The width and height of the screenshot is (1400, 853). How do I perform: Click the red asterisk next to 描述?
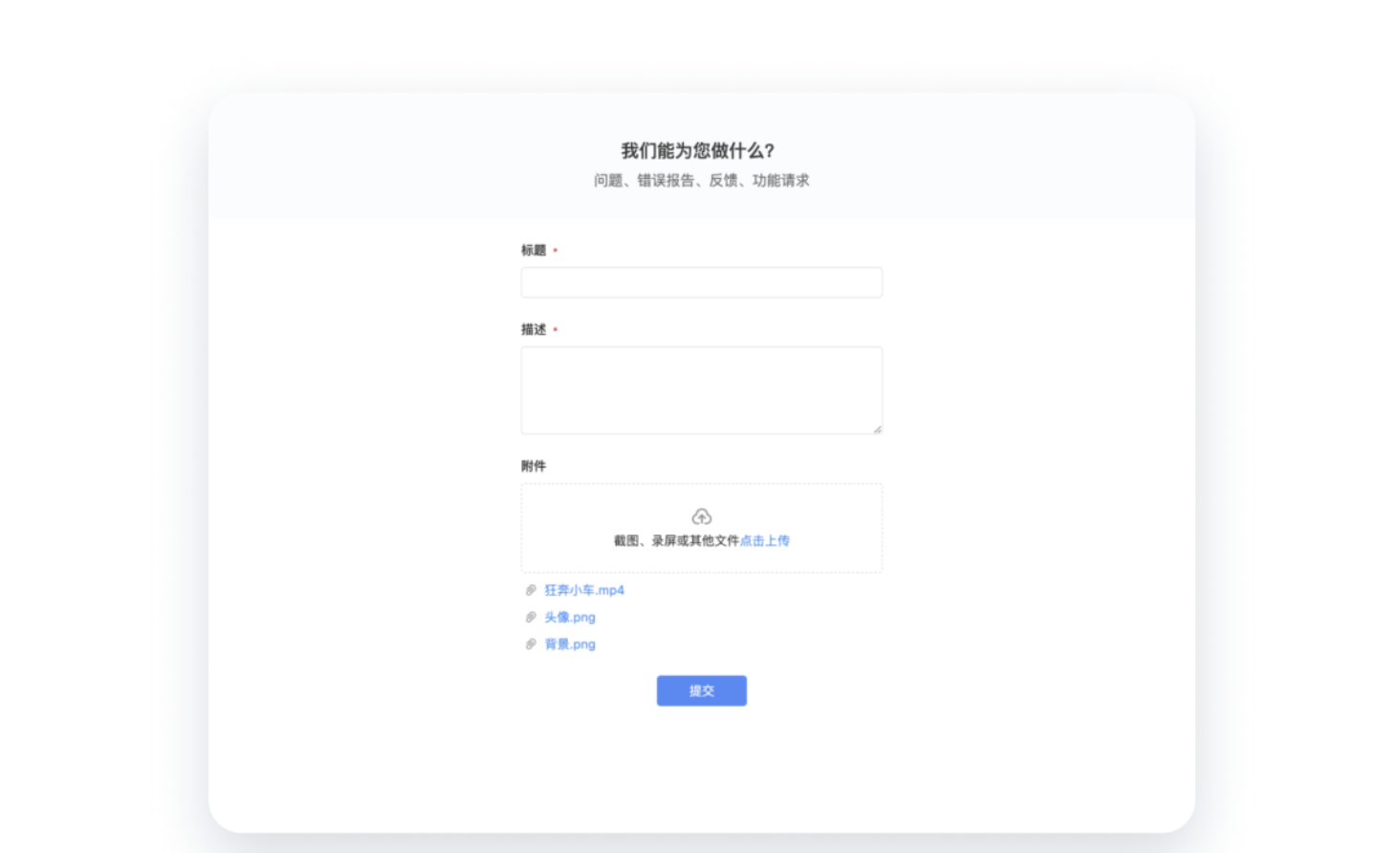pos(556,330)
